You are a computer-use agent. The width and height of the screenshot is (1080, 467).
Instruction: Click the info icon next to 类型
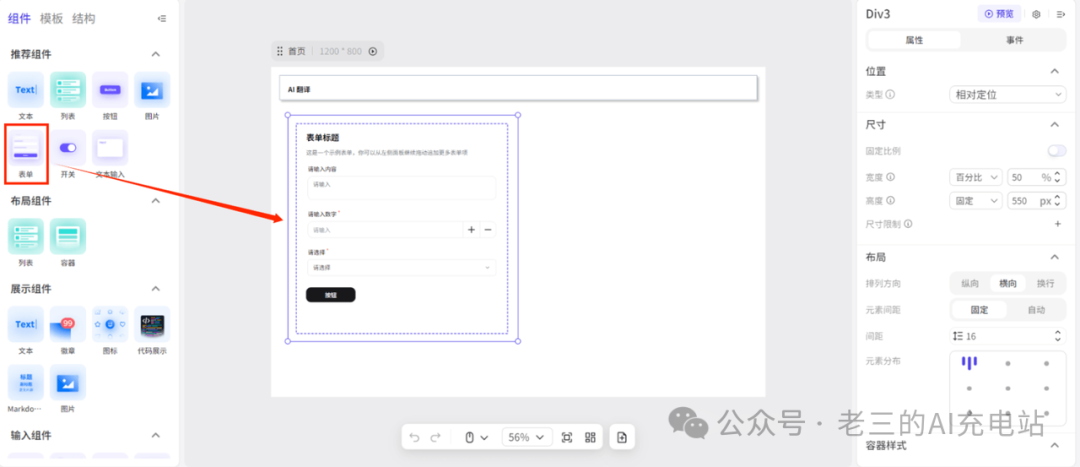(890, 94)
